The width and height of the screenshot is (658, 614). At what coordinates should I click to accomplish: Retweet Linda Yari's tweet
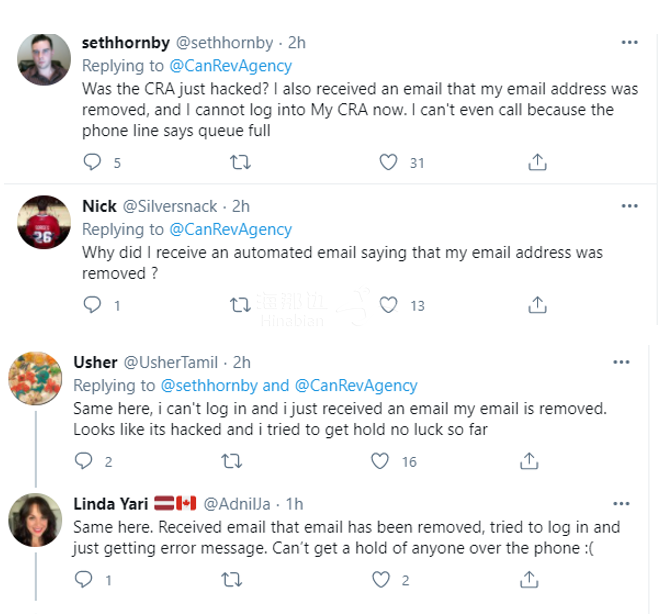232,578
